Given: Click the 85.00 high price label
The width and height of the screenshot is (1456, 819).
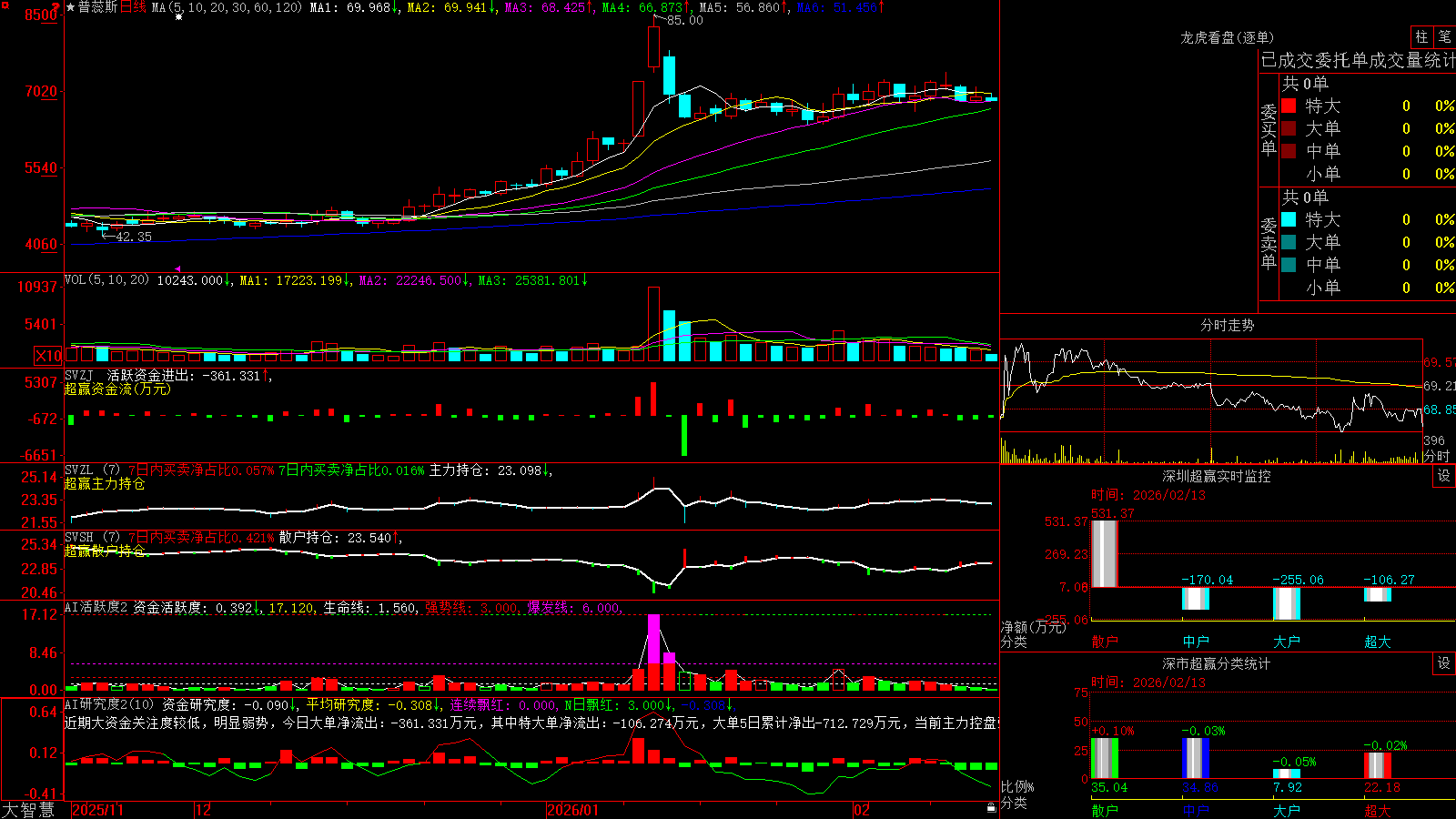Looking at the screenshot, I should click(x=685, y=20).
